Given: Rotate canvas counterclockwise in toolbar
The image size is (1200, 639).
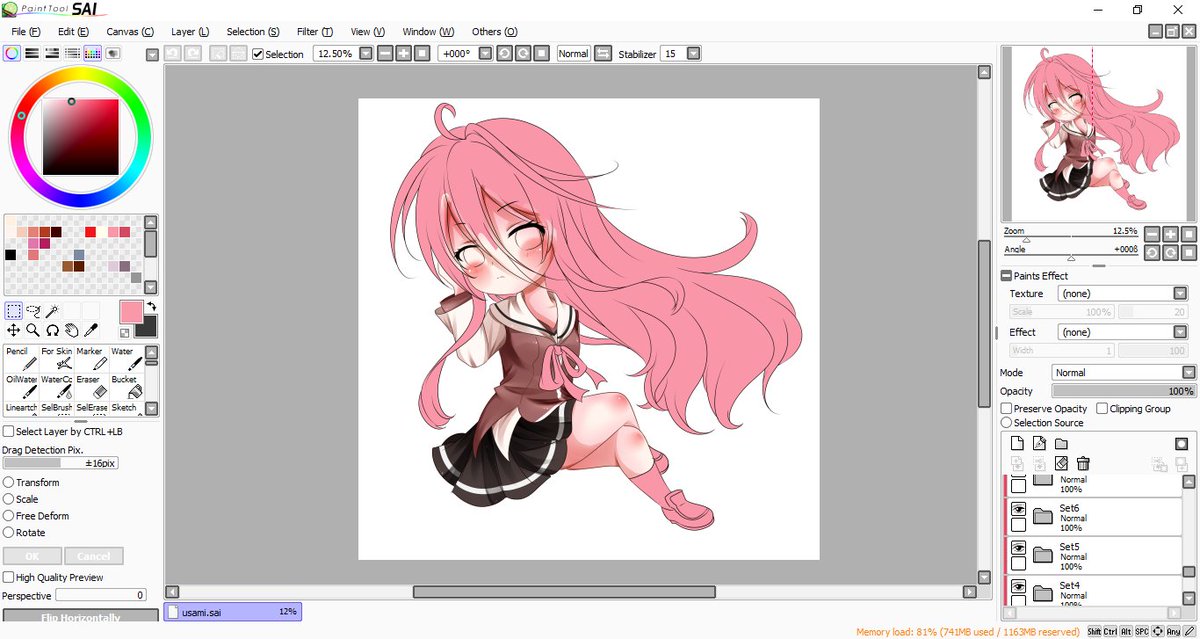Looking at the screenshot, I should [504, 53].
